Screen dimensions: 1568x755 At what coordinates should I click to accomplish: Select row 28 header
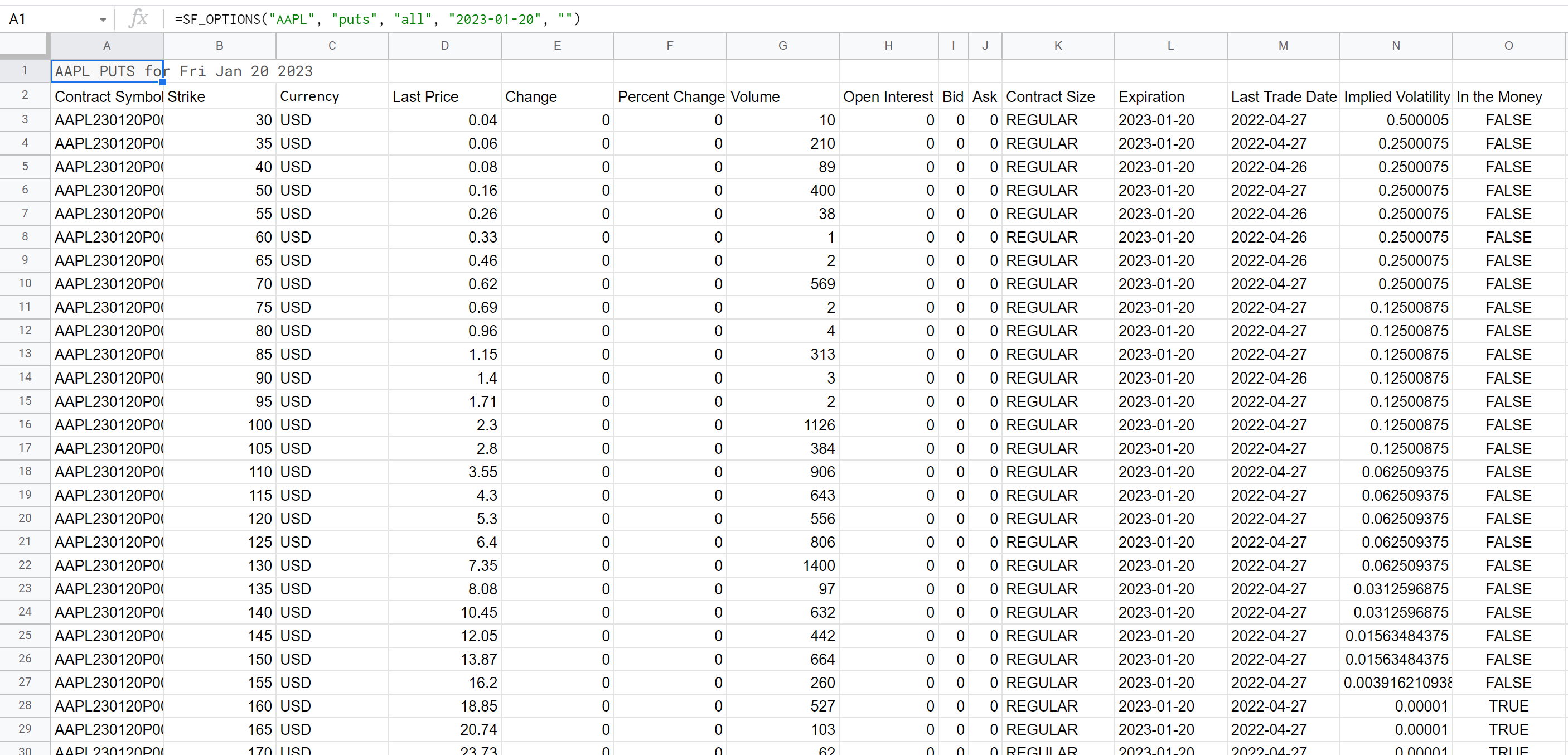[25, 706]
